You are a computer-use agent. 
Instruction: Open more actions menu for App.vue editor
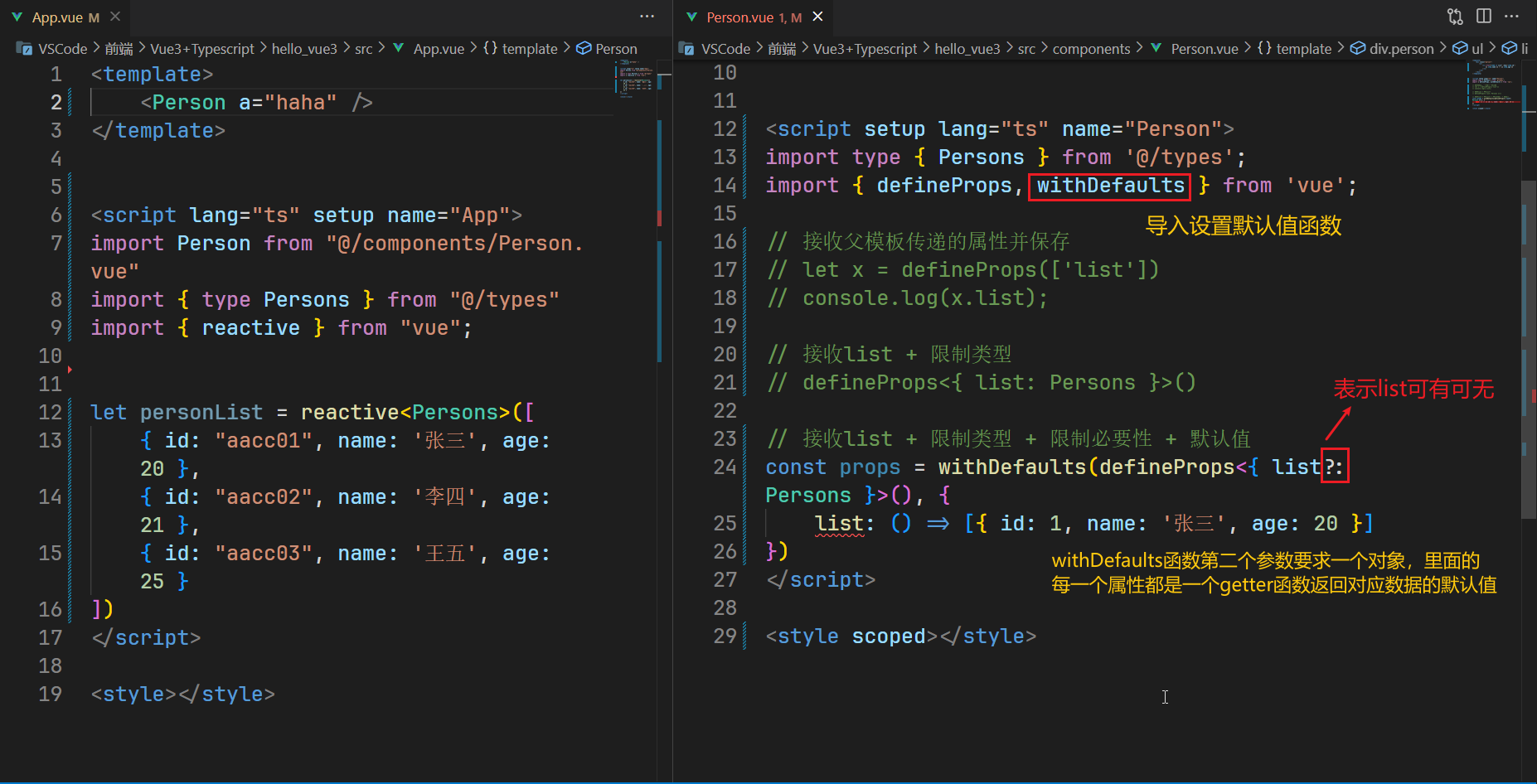click(x=647, y=17)
